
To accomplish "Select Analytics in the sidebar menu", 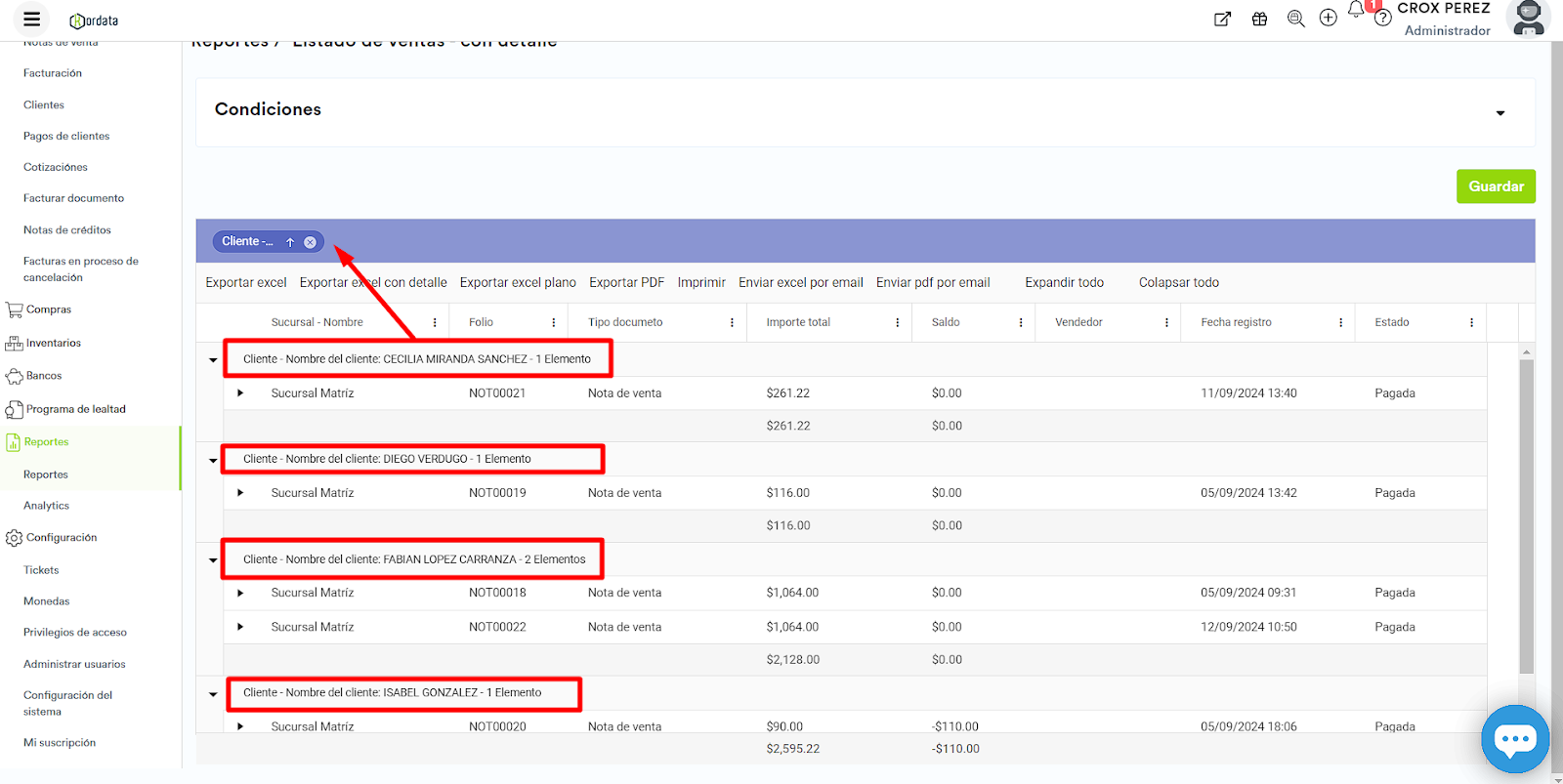I will coord(46,506).
